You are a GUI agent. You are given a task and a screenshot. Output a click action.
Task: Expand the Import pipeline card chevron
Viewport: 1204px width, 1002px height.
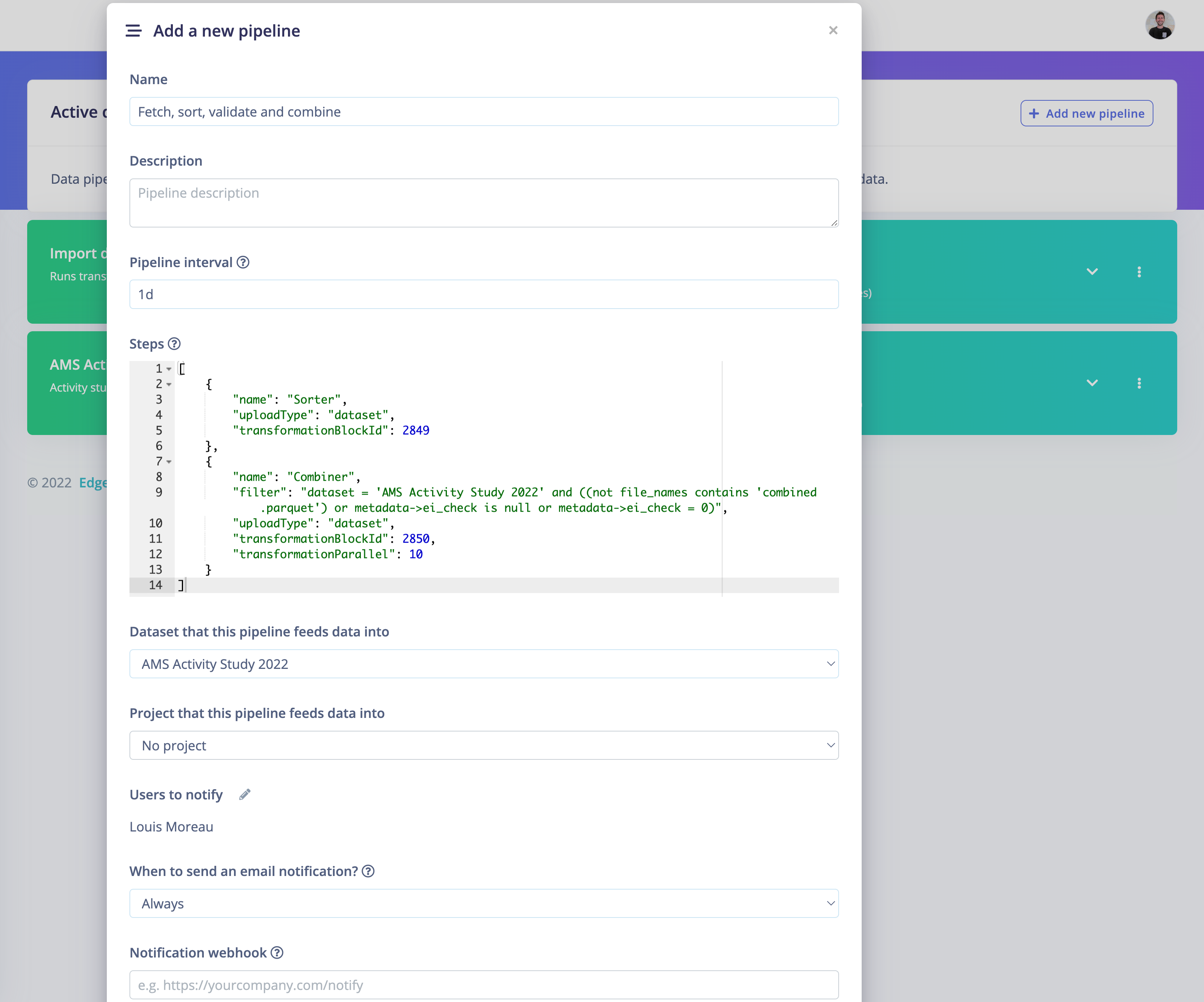pos(1092,272)
